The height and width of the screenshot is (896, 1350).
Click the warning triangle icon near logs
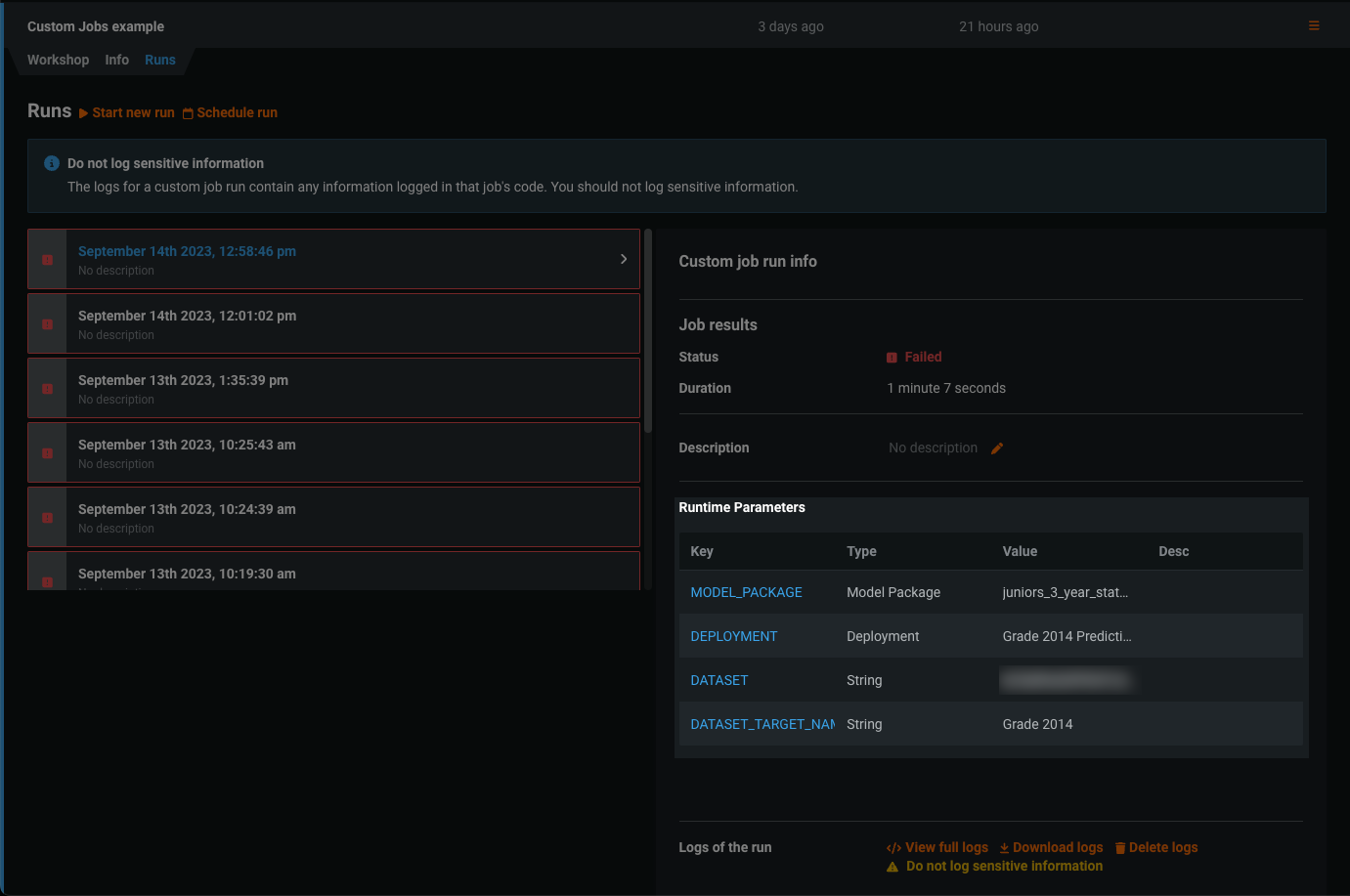893,867
